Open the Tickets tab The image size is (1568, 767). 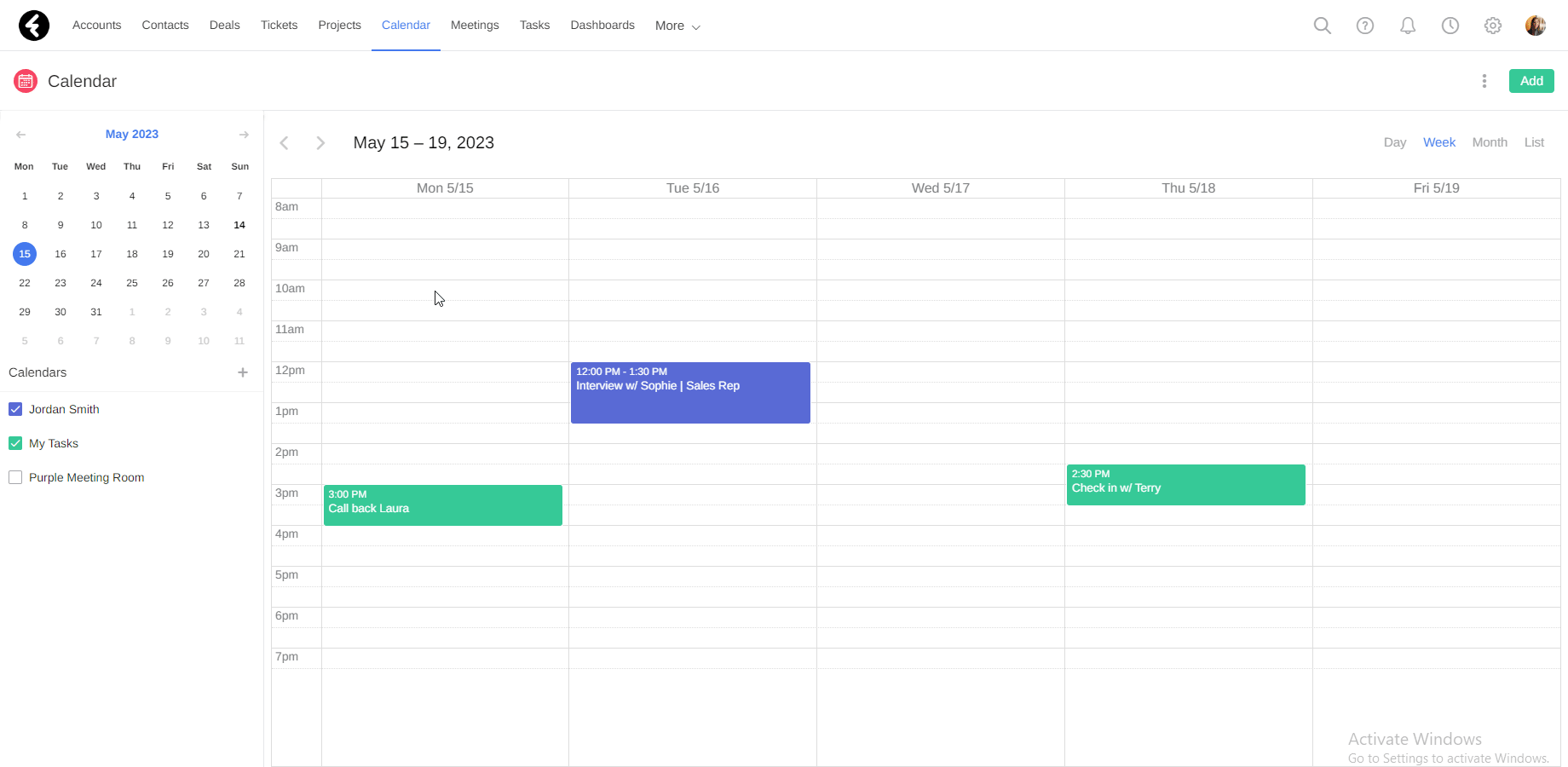click(x=280, y=26)
